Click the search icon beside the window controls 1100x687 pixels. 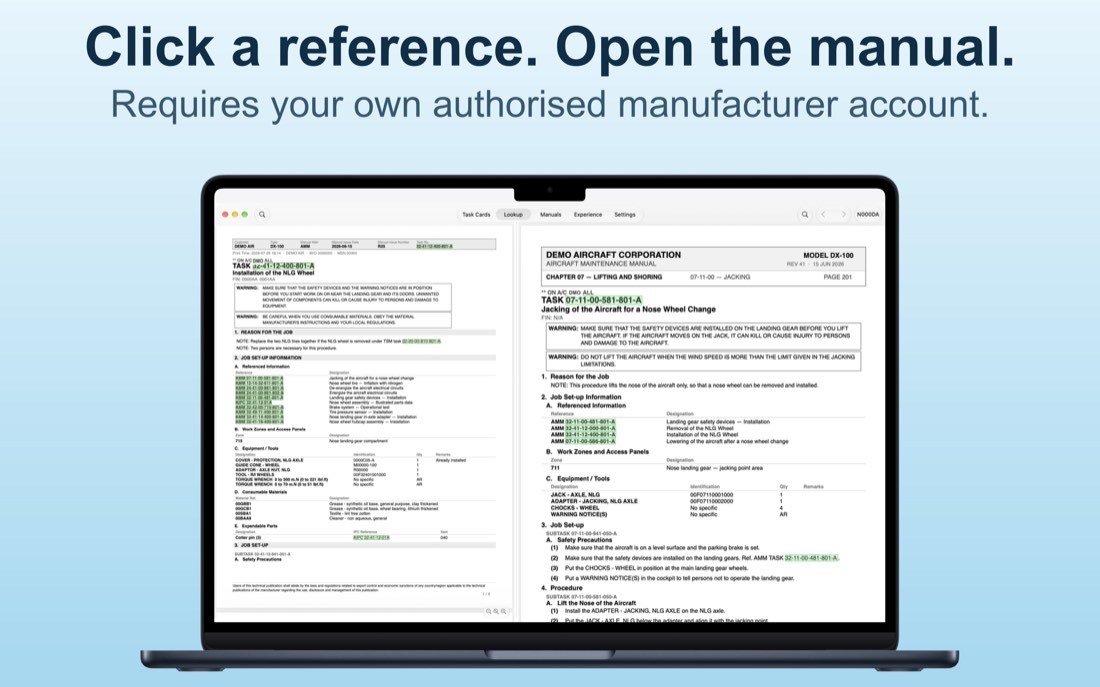tap(262, 215)
